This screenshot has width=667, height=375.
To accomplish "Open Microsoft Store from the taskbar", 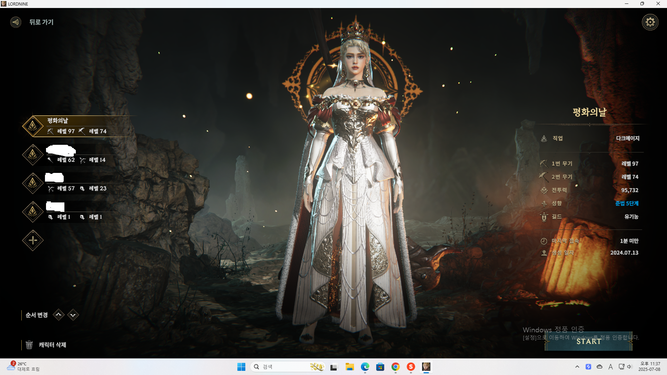I will point(380,366).
